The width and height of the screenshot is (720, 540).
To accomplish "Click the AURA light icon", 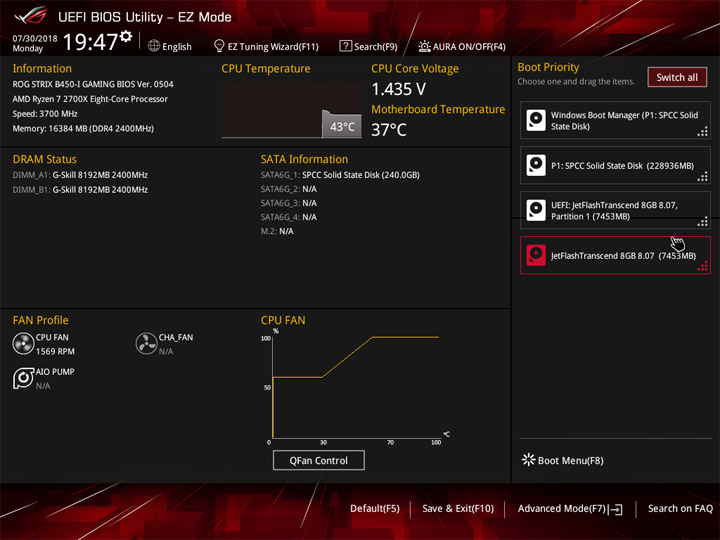I will (424, 46).
